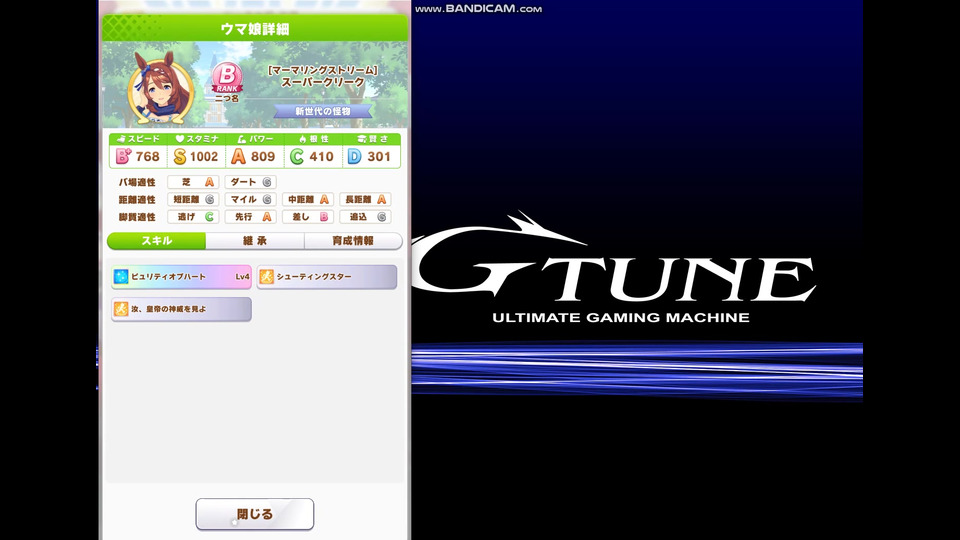Click the wisdom value 301
Viewport: 960px width, 540px height.
click(379, 157)
